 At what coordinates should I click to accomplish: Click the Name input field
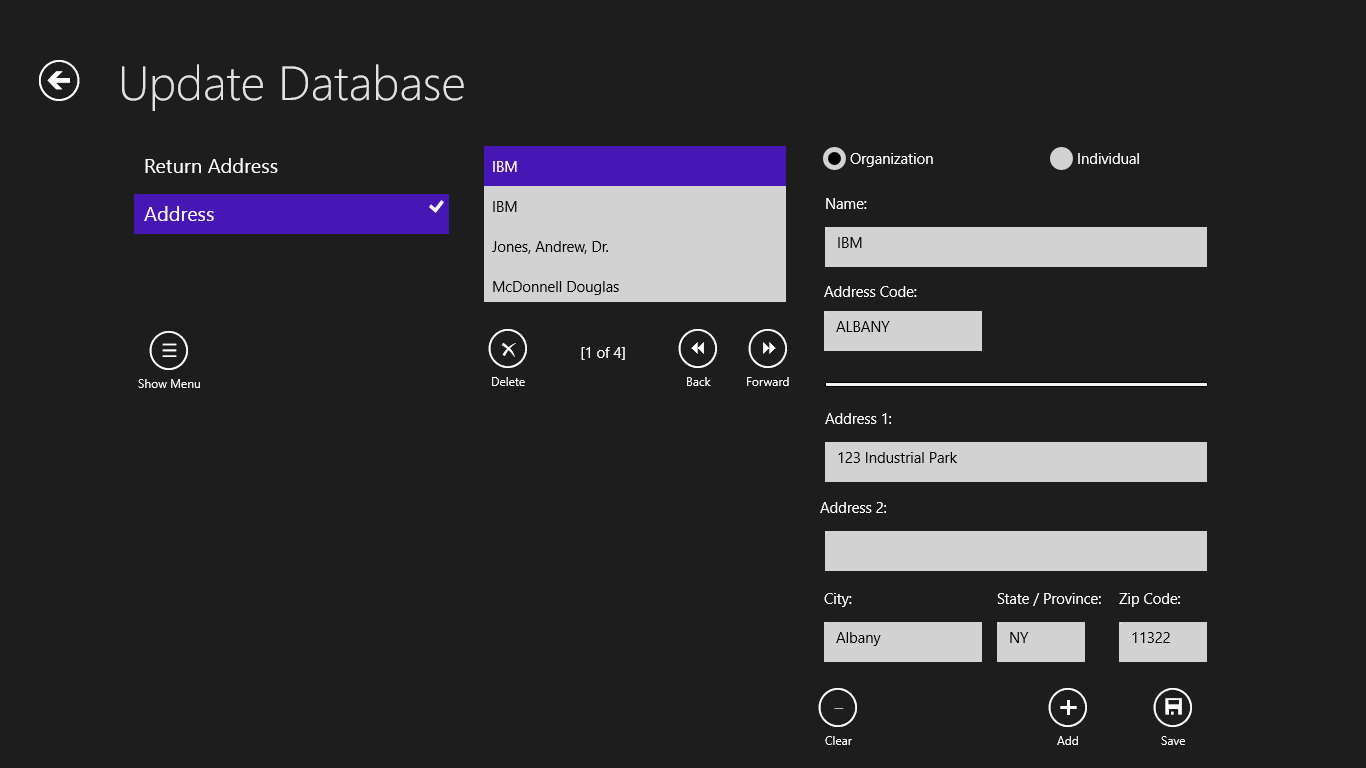tap(1015, 246)
